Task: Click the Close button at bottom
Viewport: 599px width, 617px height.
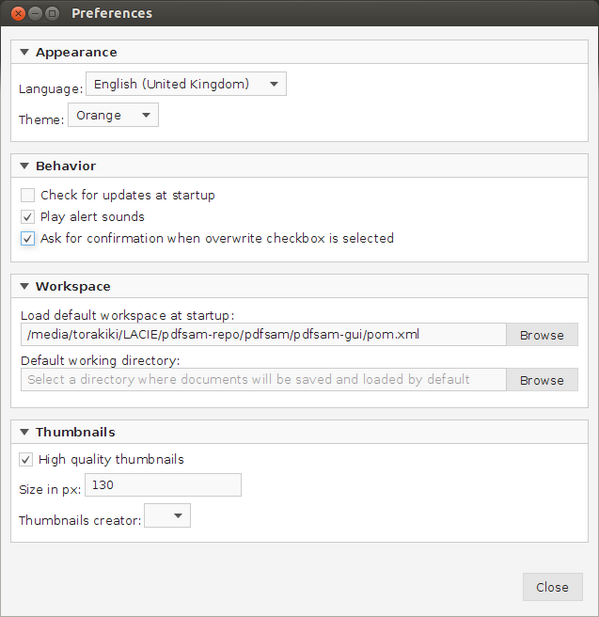Action: (553, 587)
